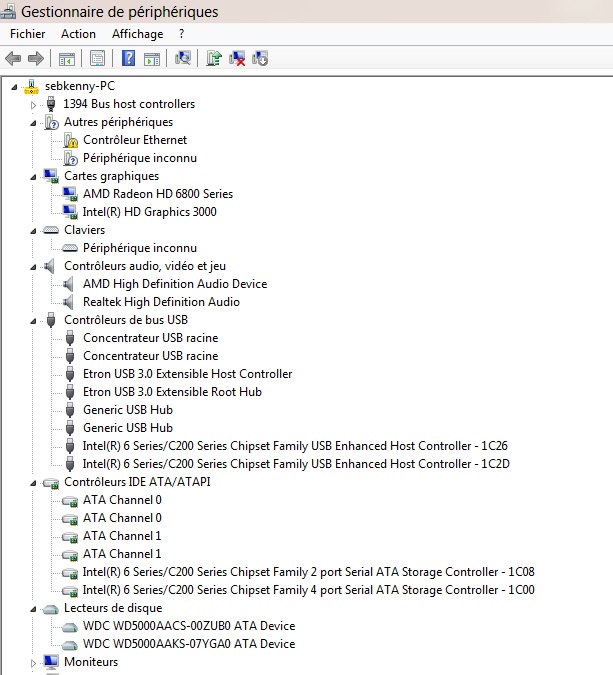This screenshot has width=613, height=675.
Task: Collapse the Contrôleurs de bus USB node
Action: 34,320
